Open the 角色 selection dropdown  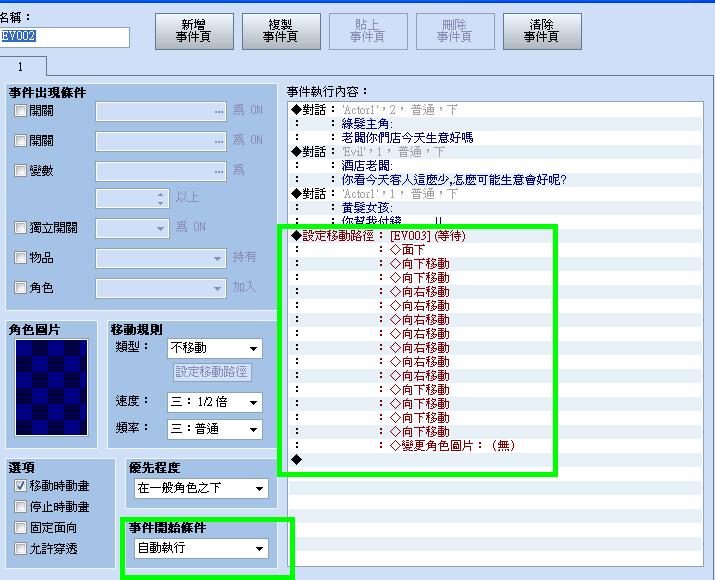coord(161,288)
